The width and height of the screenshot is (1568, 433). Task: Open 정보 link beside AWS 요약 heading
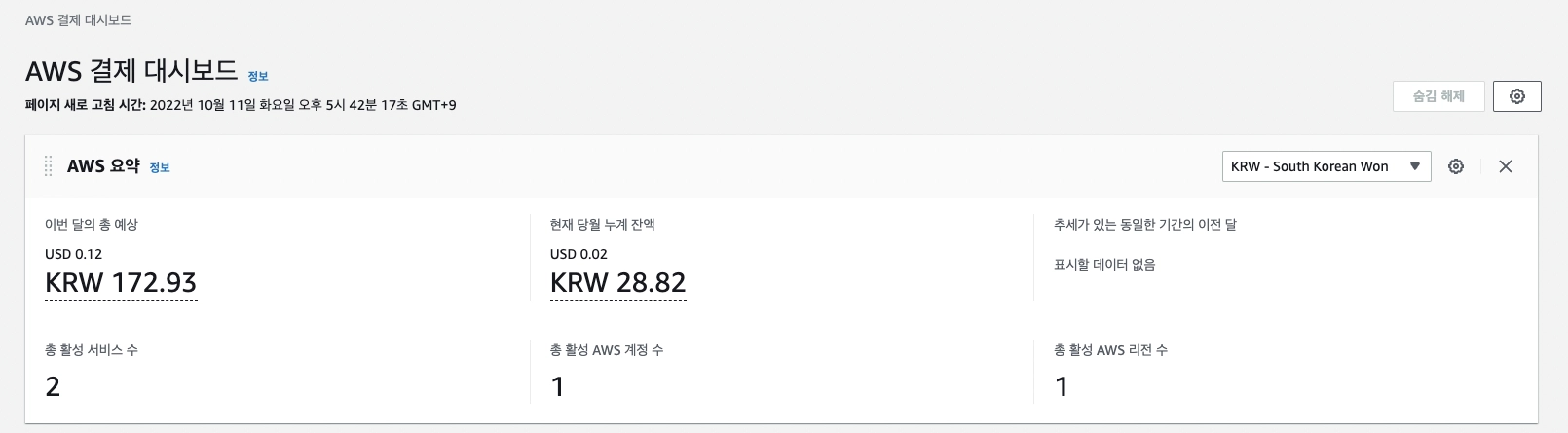(160, 167)
